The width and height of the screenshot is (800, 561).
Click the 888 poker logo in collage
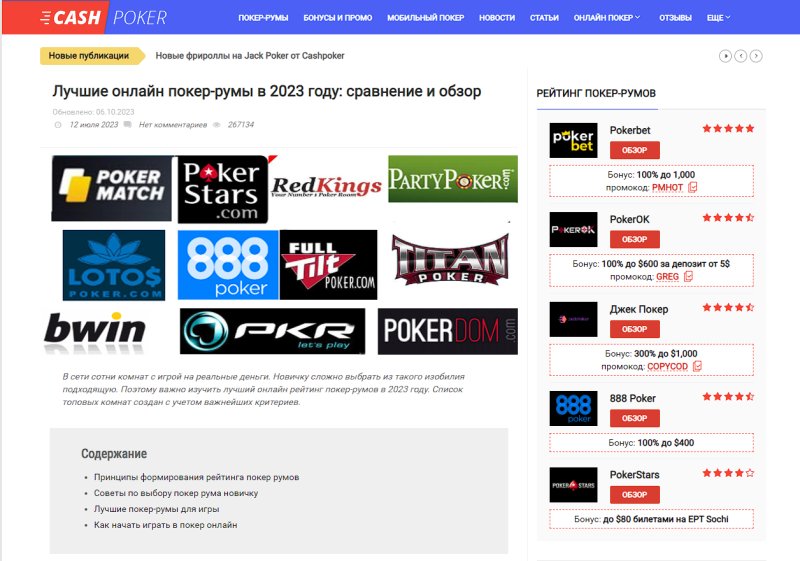(228, 265)
